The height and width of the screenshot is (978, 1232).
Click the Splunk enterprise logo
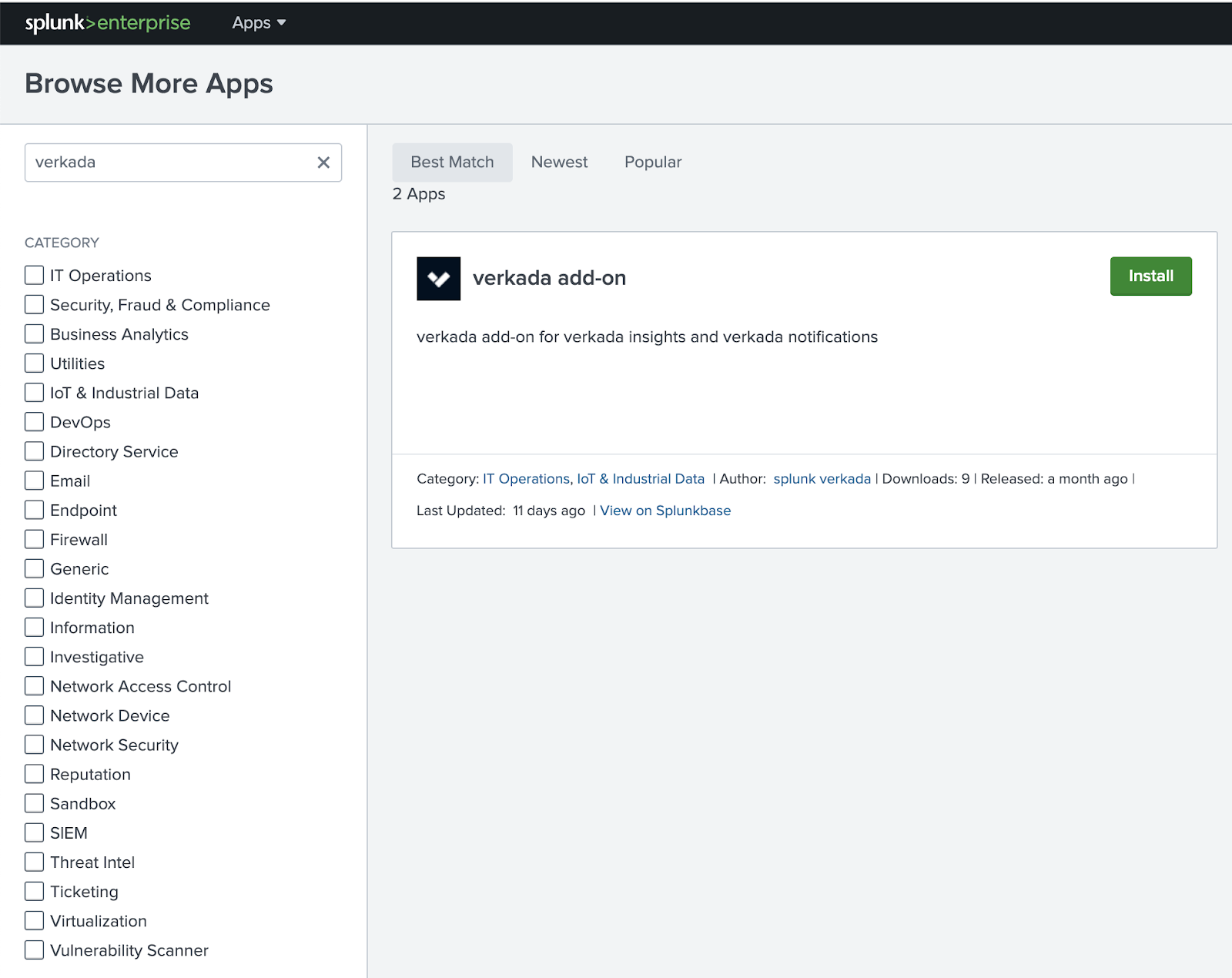coord(108,23)
